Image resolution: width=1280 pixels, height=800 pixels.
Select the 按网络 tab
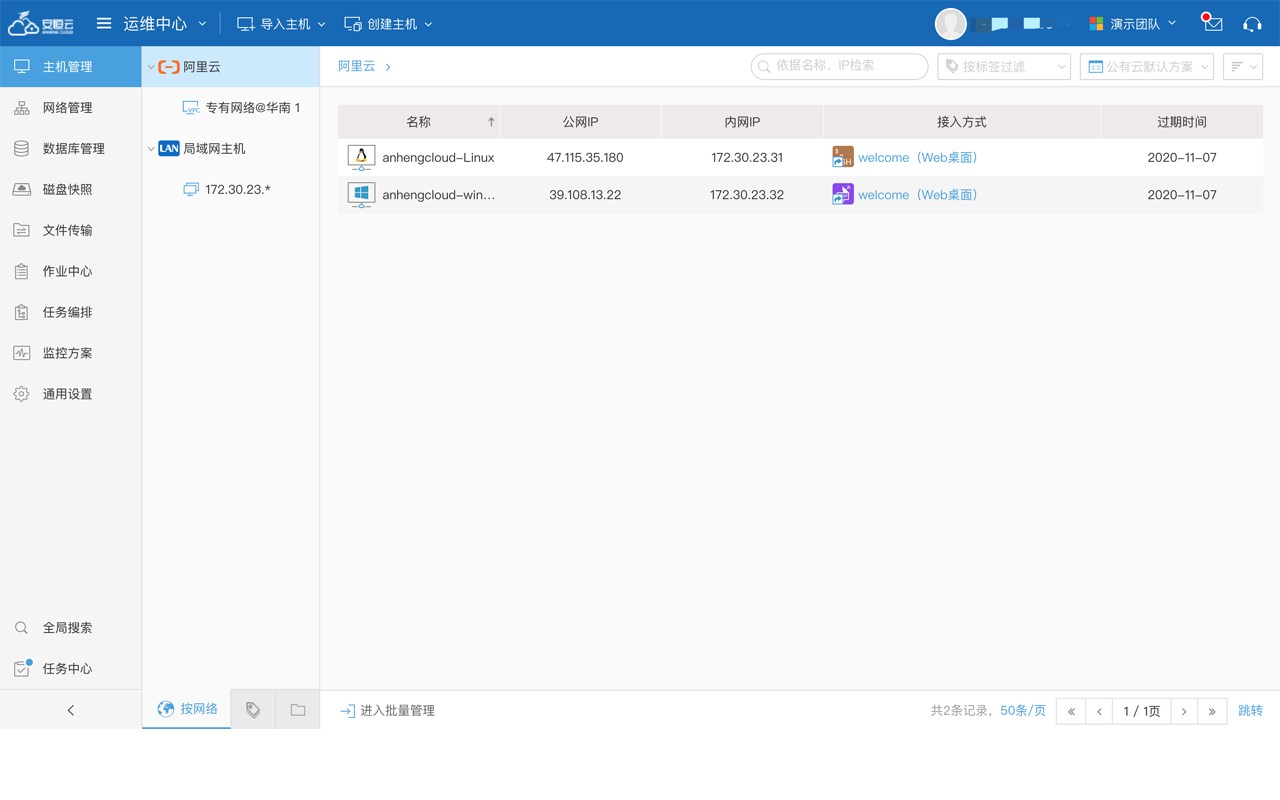pos(187,709)
